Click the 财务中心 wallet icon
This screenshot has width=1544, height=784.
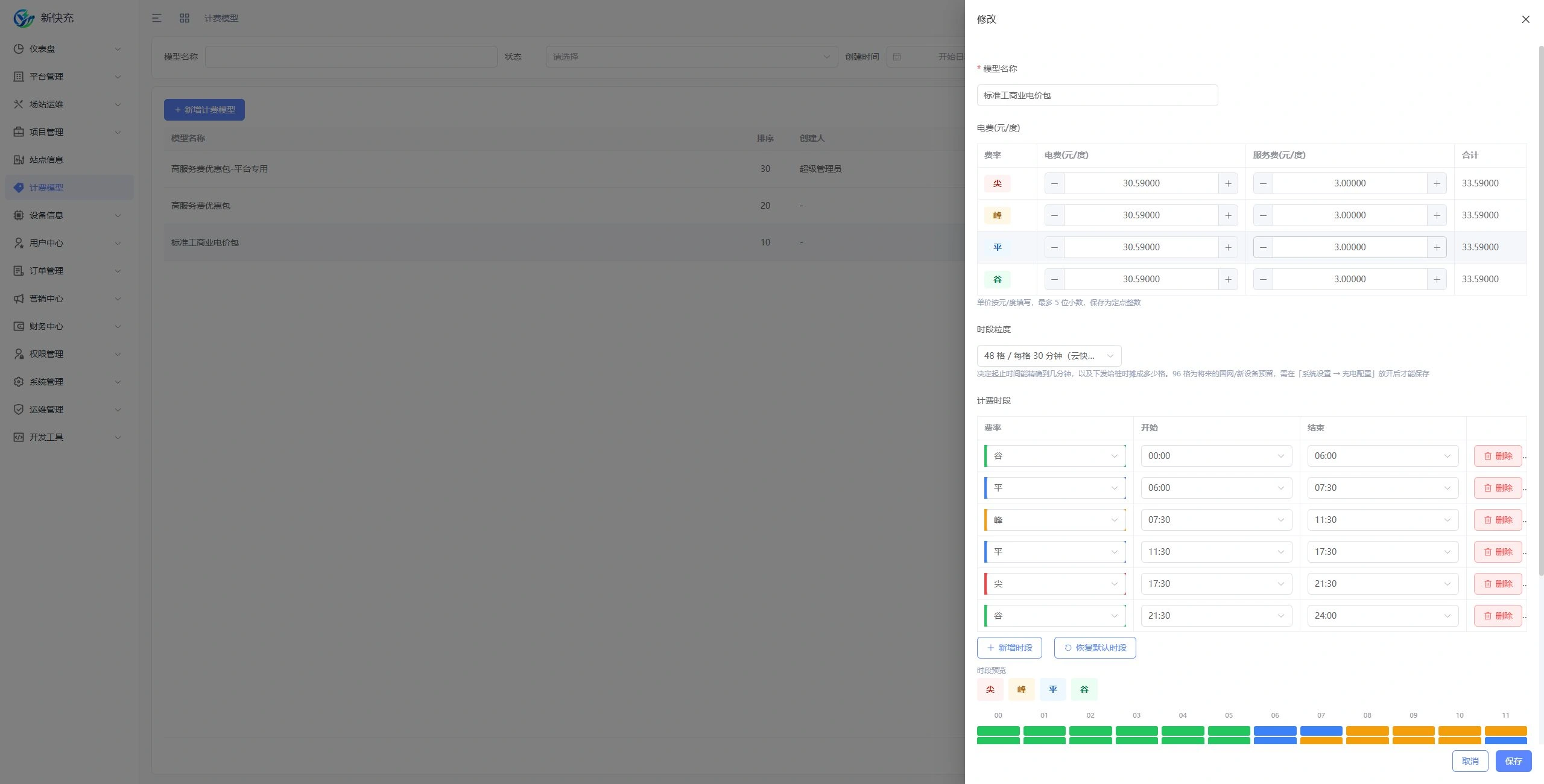[x=19, y=326]
